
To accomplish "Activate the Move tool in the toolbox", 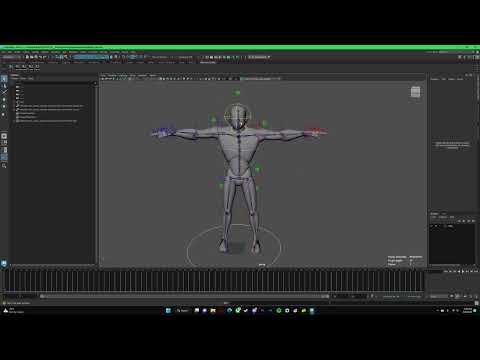I will point(4,100).
